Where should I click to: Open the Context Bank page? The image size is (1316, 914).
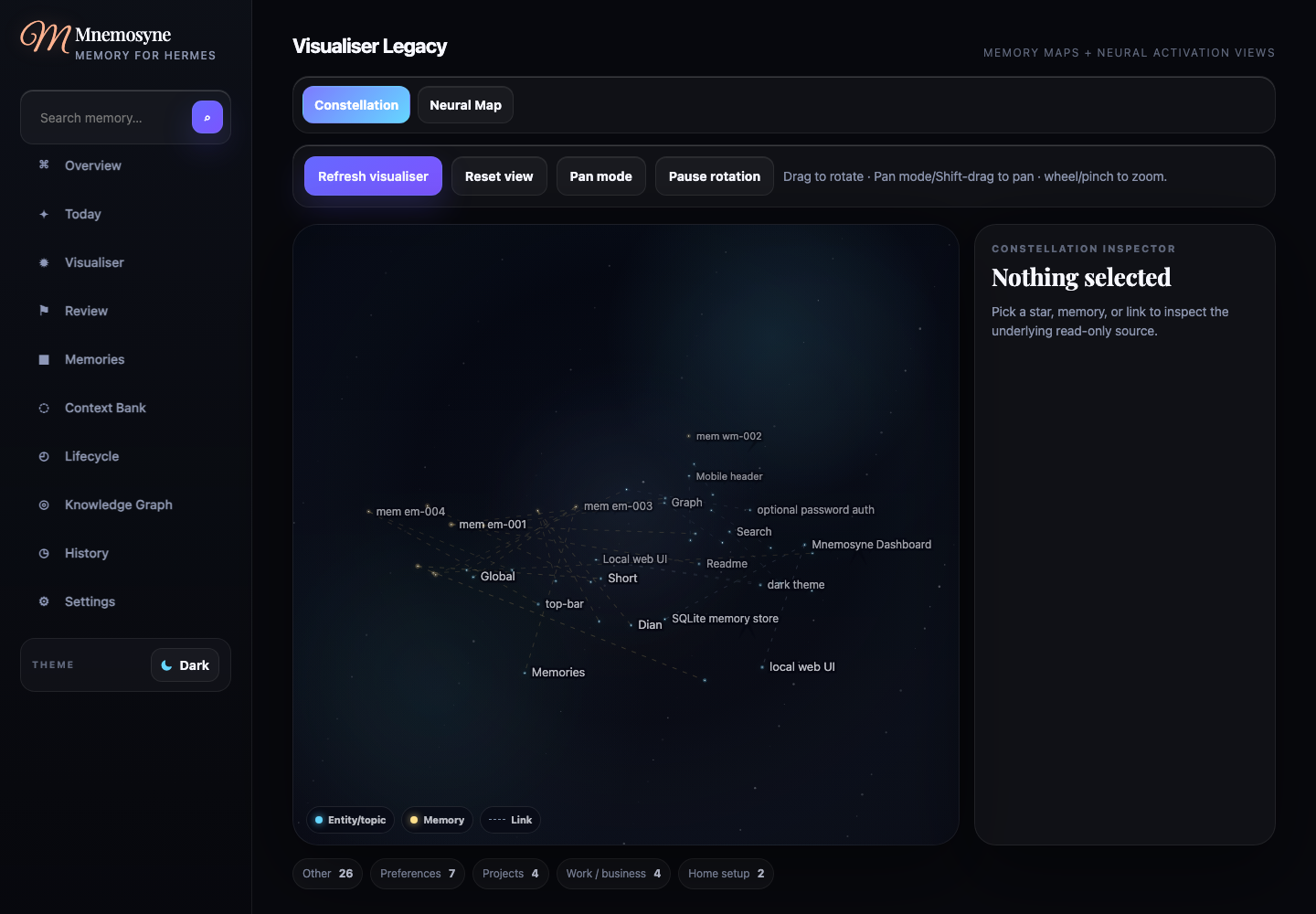[x=125, y=408]
